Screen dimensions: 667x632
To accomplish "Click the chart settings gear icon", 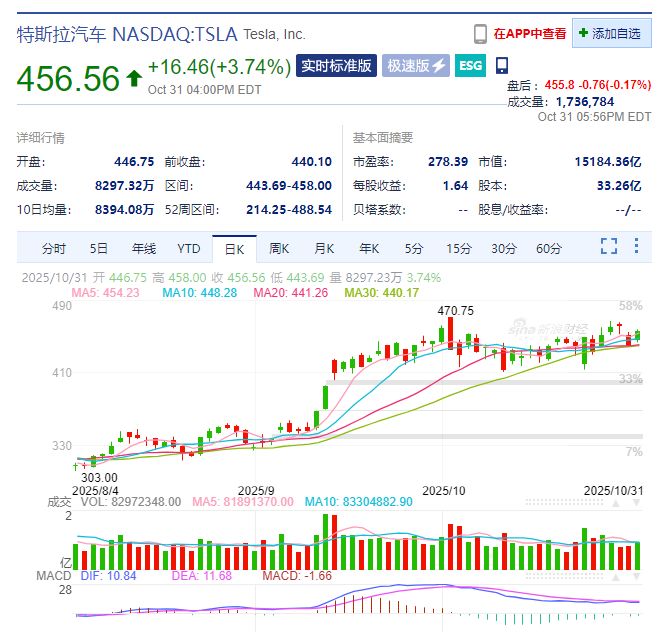I will tap(637, 247).
